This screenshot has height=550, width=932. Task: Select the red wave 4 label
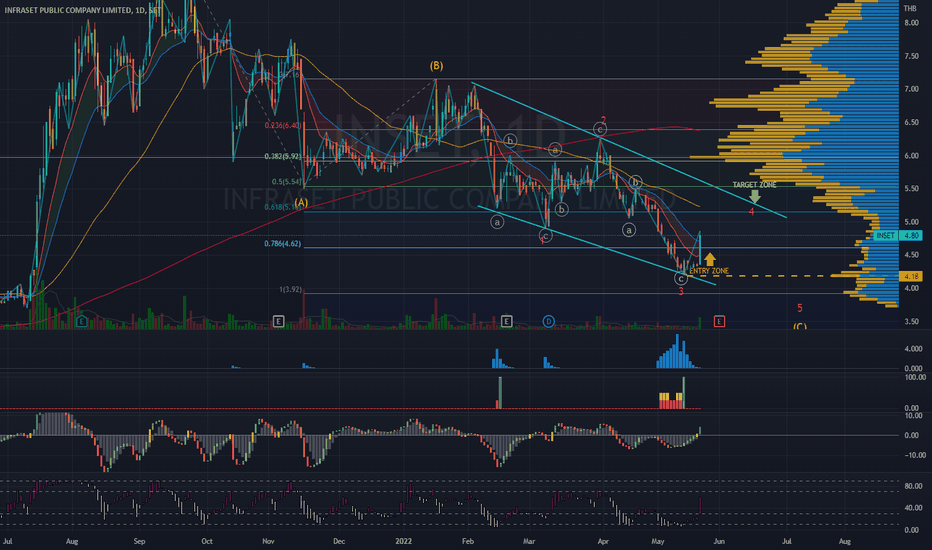(751, 212)
